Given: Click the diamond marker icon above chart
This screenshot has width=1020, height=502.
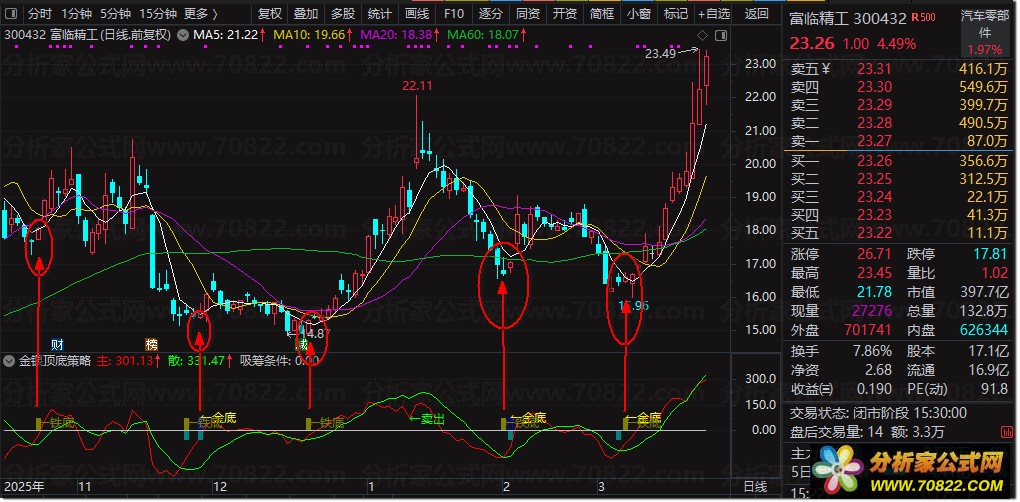Looking at the screenshot, I should (703, 35).
